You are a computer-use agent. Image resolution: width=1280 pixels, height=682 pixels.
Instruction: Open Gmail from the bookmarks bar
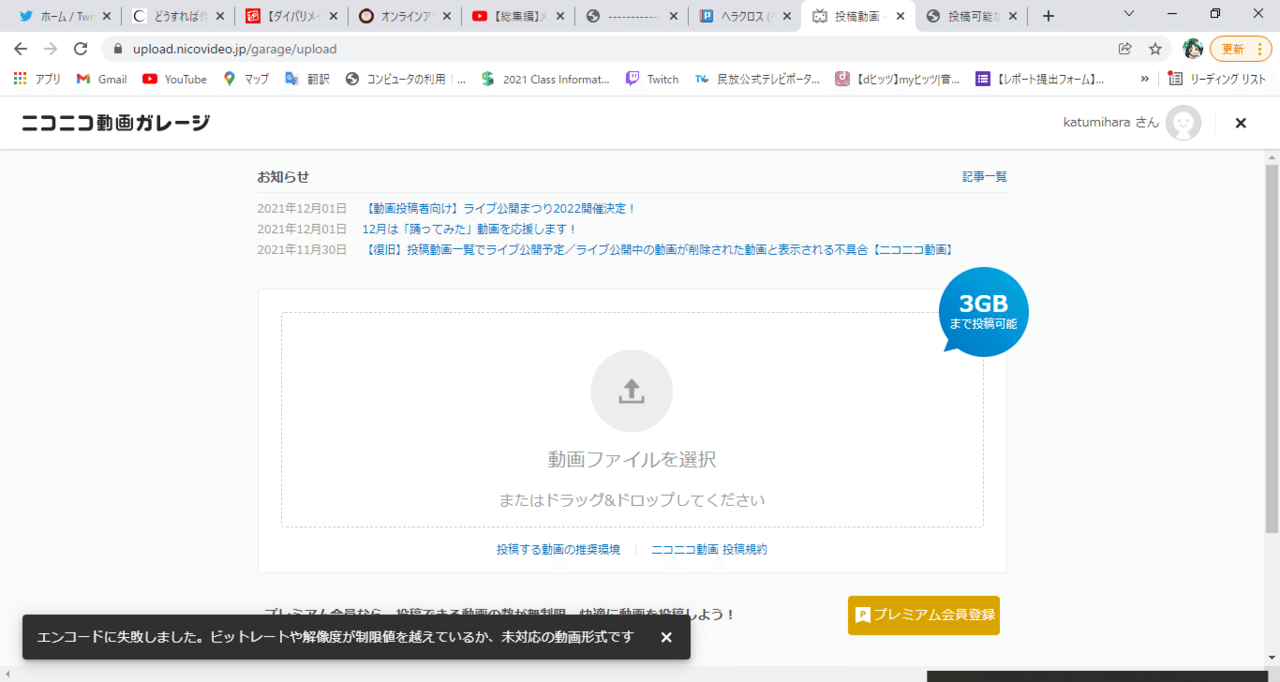click(100, 78)
